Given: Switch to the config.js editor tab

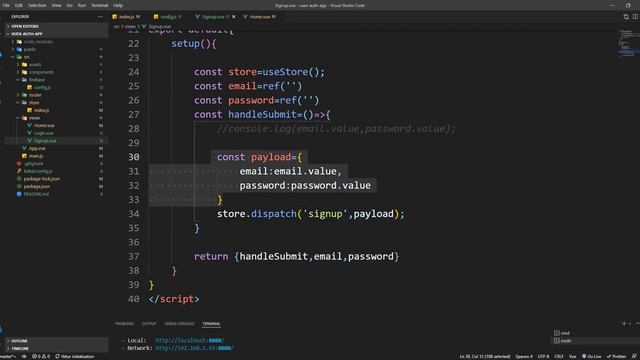Looking at the screenshot, I should (x=168, y=17).
